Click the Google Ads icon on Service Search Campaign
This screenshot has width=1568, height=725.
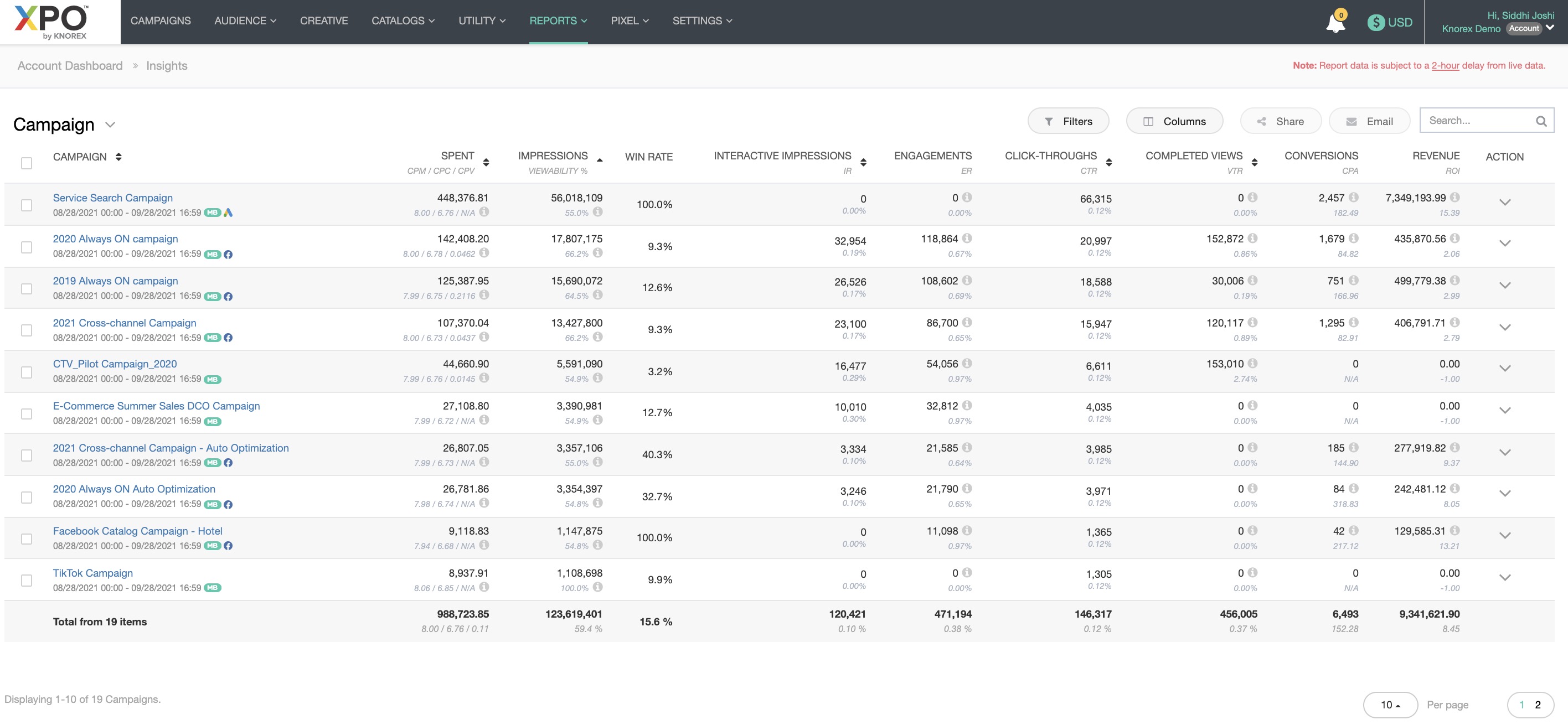(x=228, y=213)
